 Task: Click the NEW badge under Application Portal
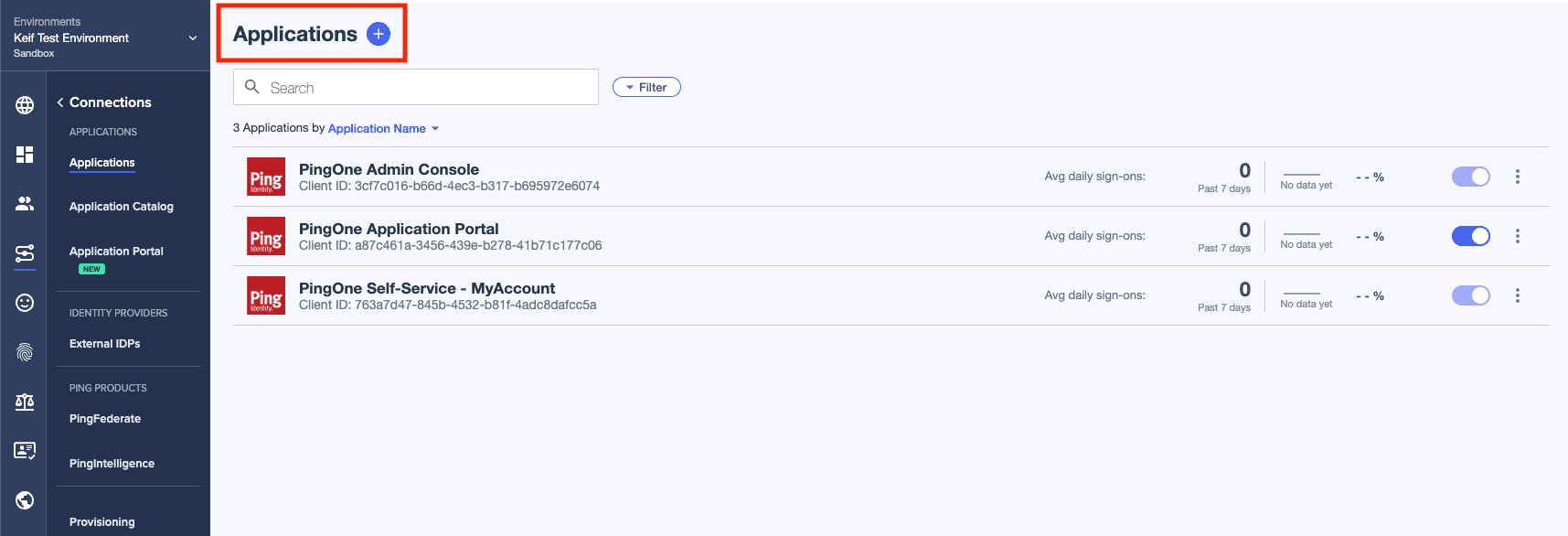91,269
